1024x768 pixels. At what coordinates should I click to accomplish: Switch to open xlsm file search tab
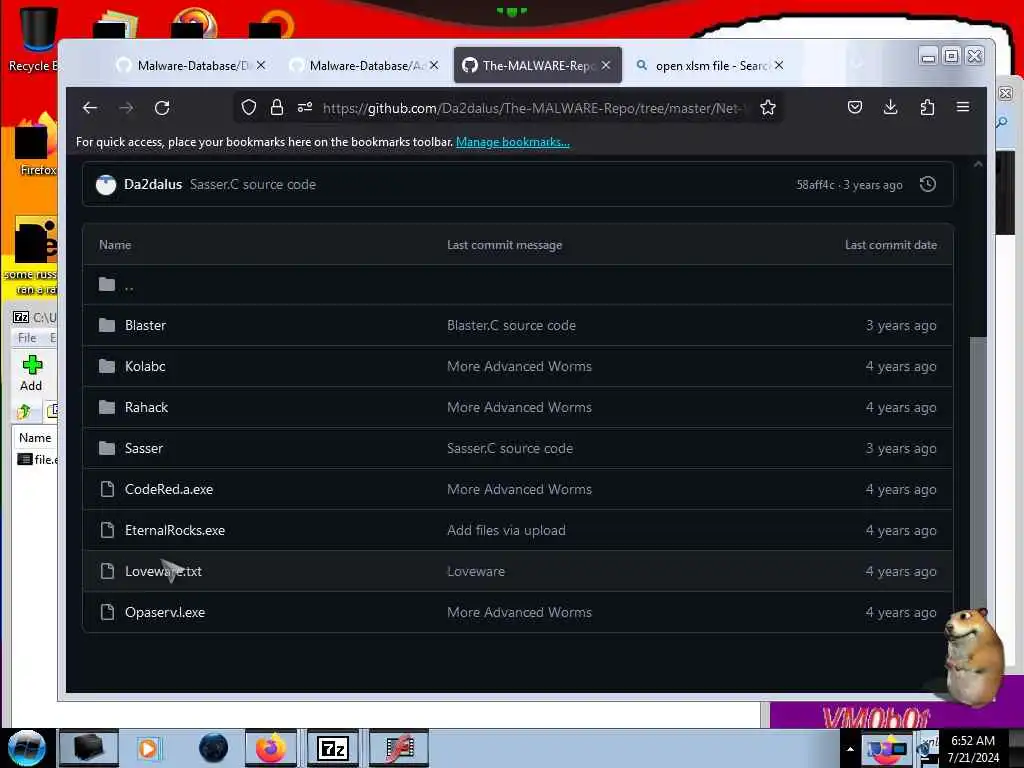click(x=711, y=65)
